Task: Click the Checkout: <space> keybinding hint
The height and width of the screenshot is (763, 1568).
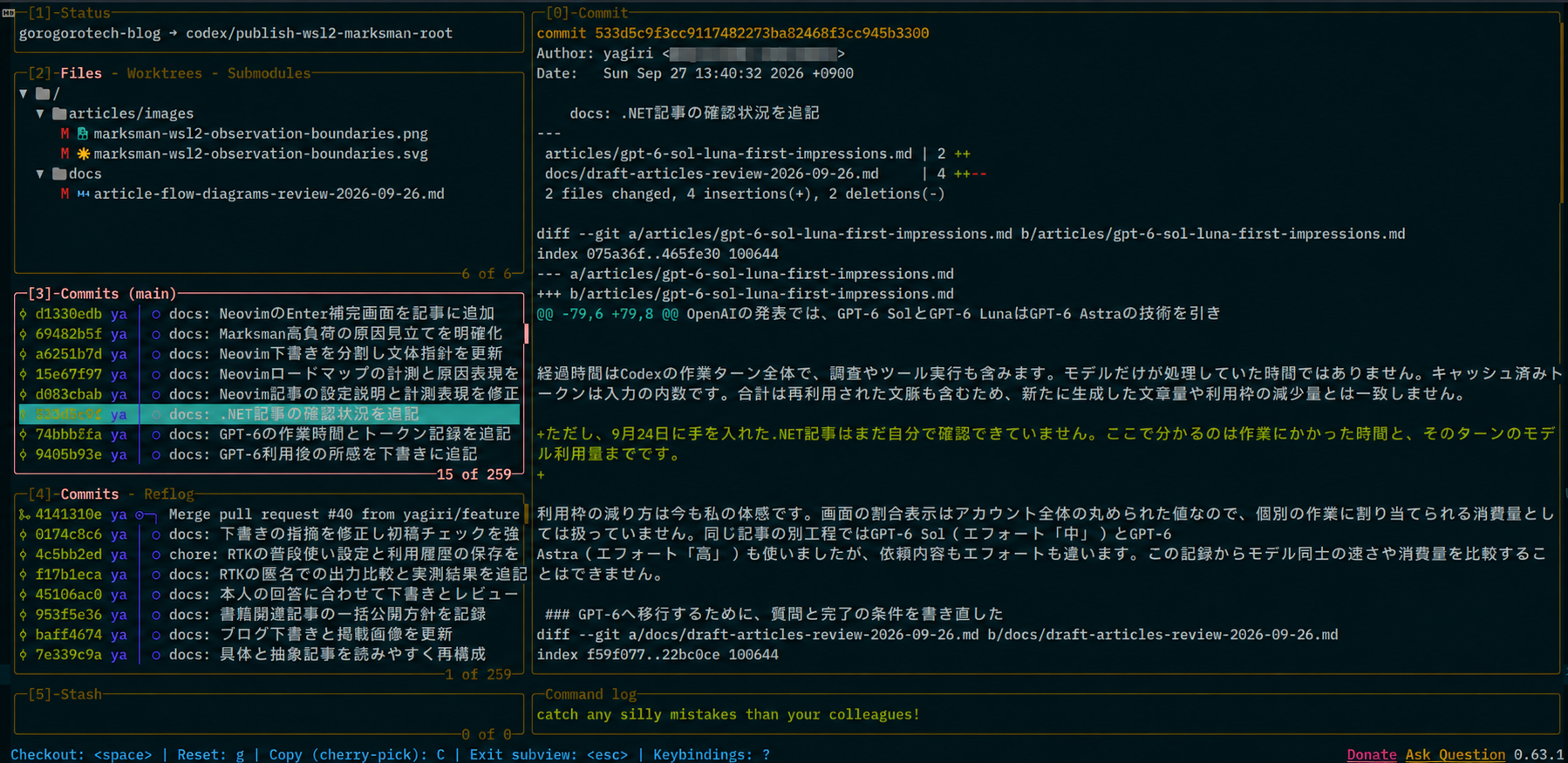Action: (81, 754)
